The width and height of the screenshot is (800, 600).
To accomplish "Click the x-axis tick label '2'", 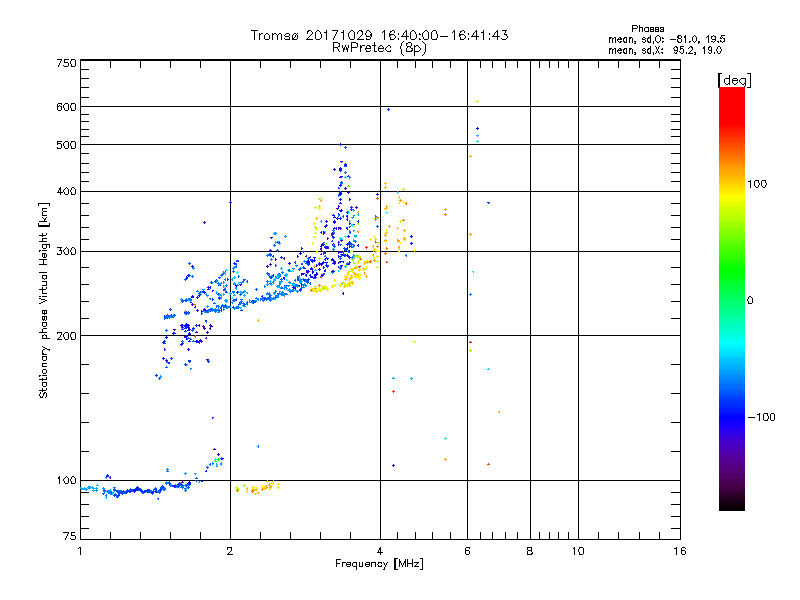I will 230,551.
